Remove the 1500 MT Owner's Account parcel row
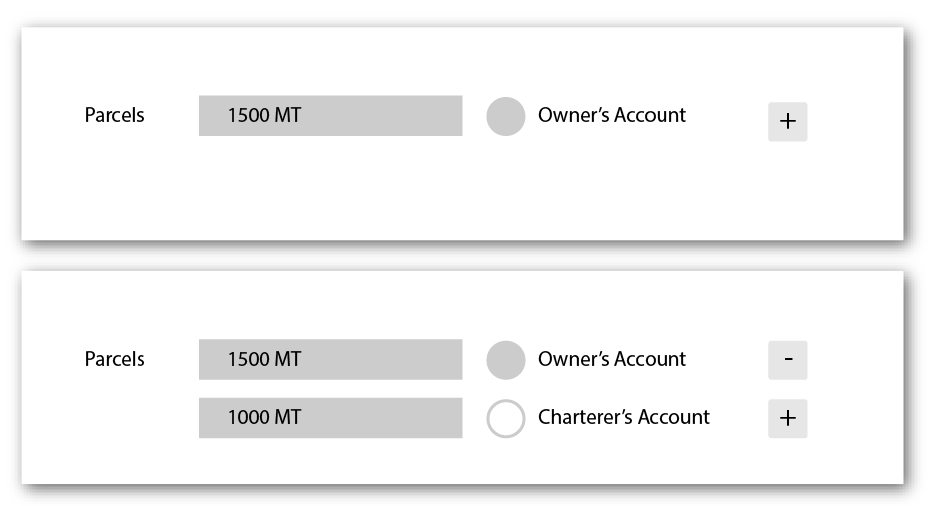This screenshot has height=506, width=928. 787,360
